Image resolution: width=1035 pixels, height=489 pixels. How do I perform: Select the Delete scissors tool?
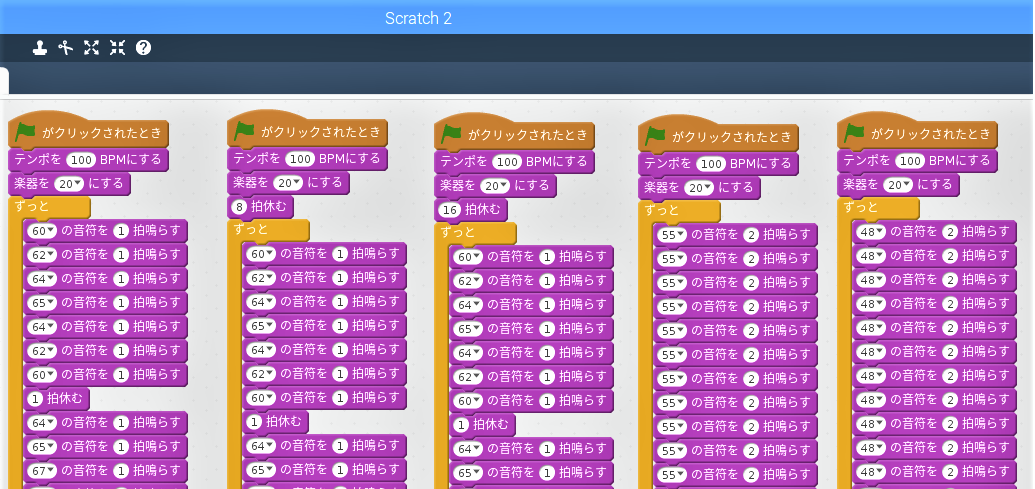click(65, 48)
